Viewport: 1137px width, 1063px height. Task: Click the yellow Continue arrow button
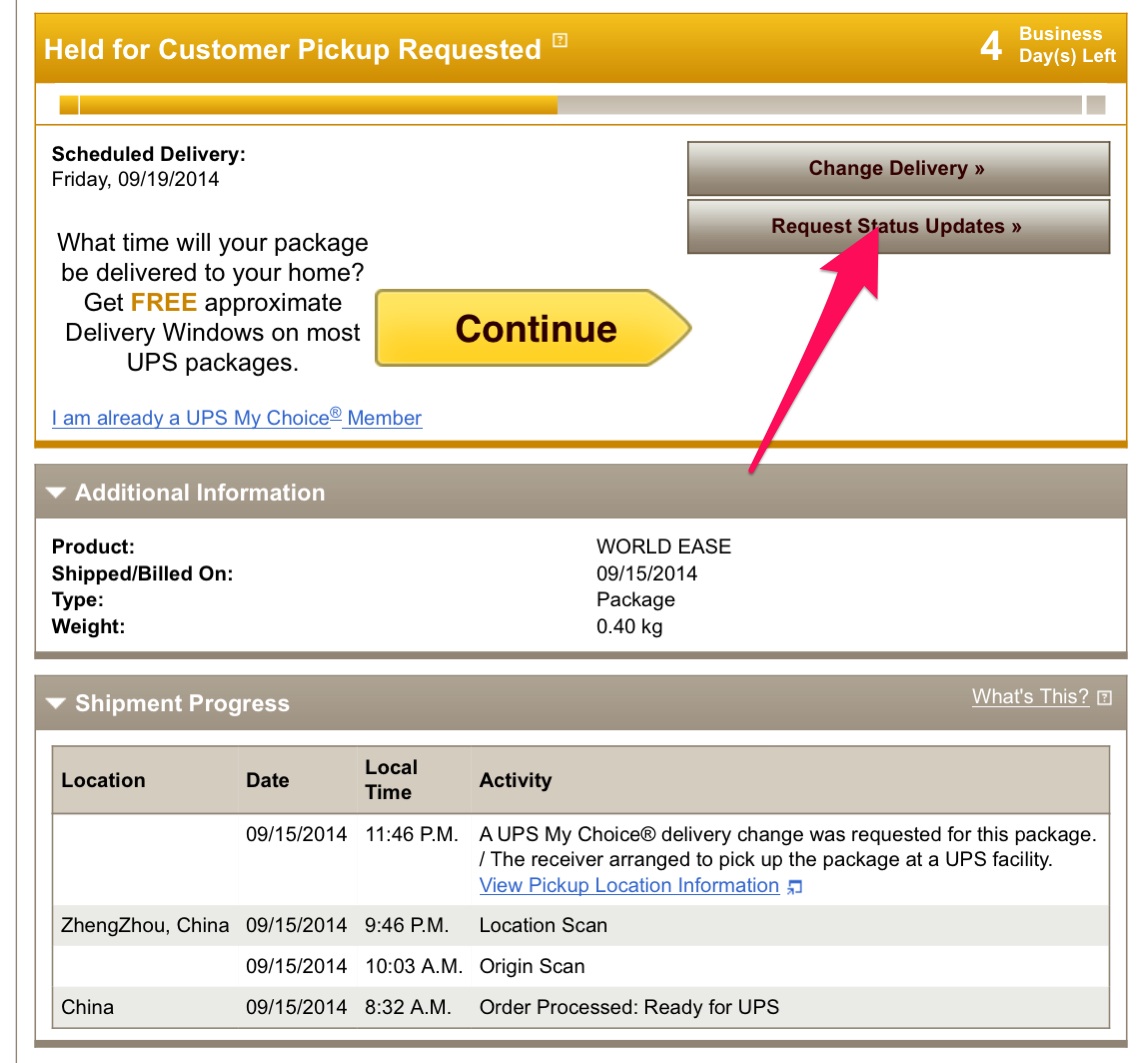(533, 328)
